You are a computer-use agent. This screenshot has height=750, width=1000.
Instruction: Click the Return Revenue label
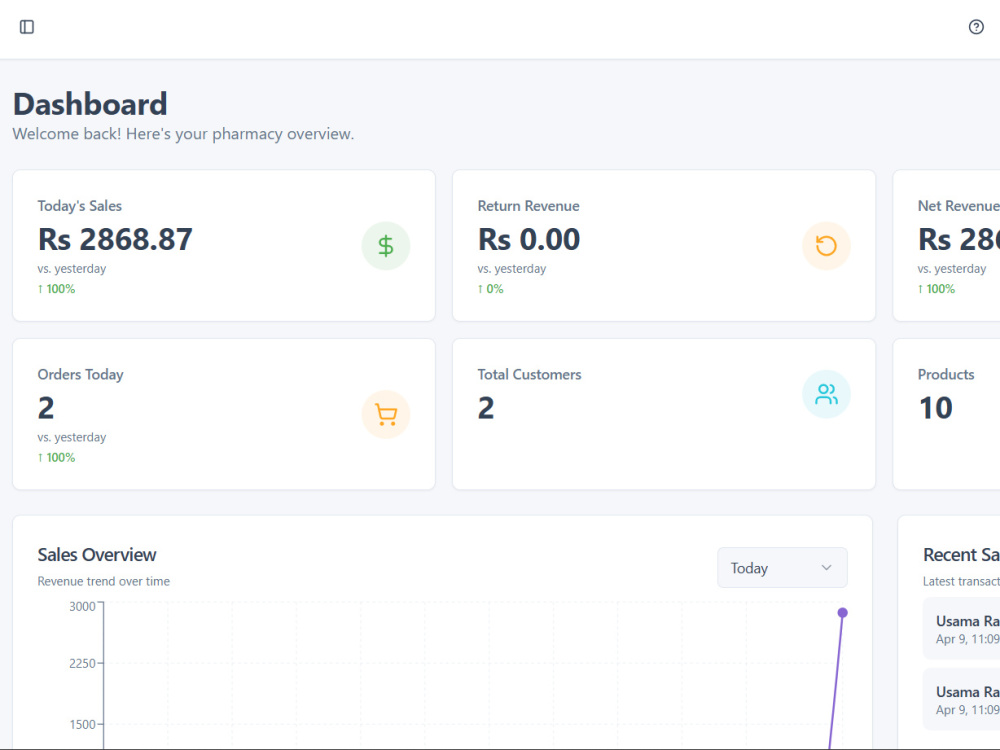click(529, 206)
